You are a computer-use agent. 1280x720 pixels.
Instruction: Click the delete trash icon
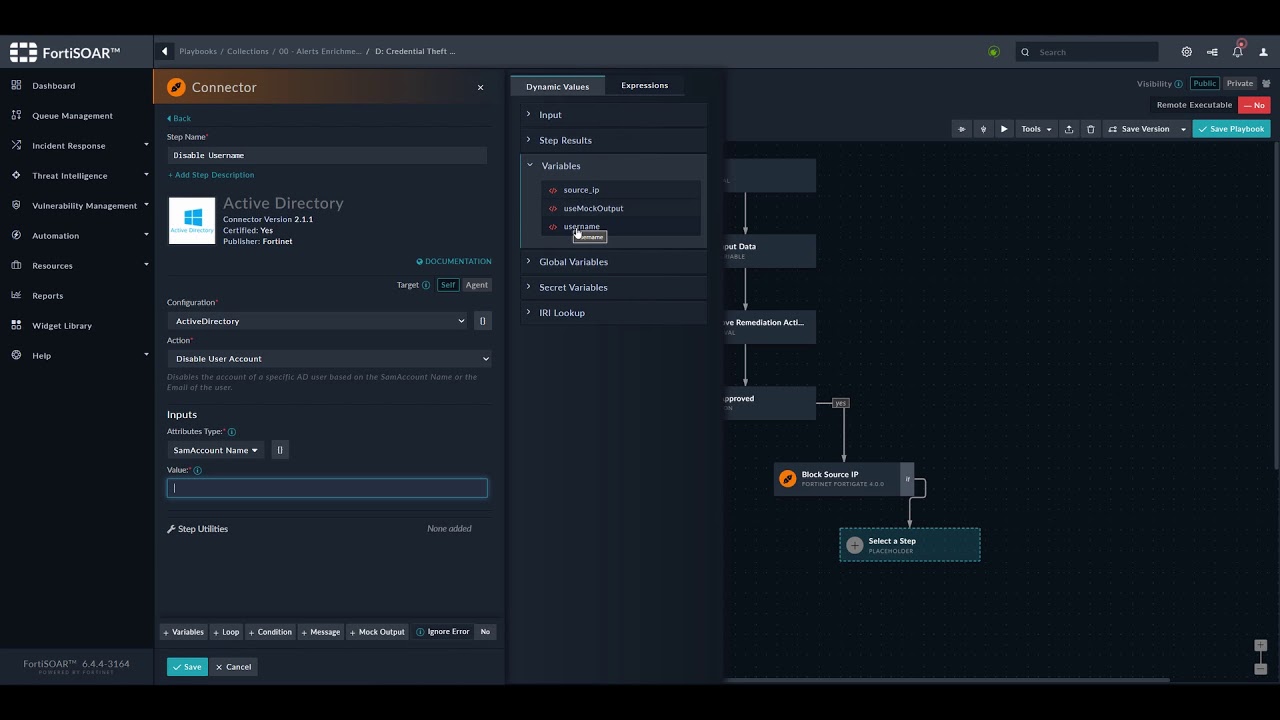click(1090, 129)
